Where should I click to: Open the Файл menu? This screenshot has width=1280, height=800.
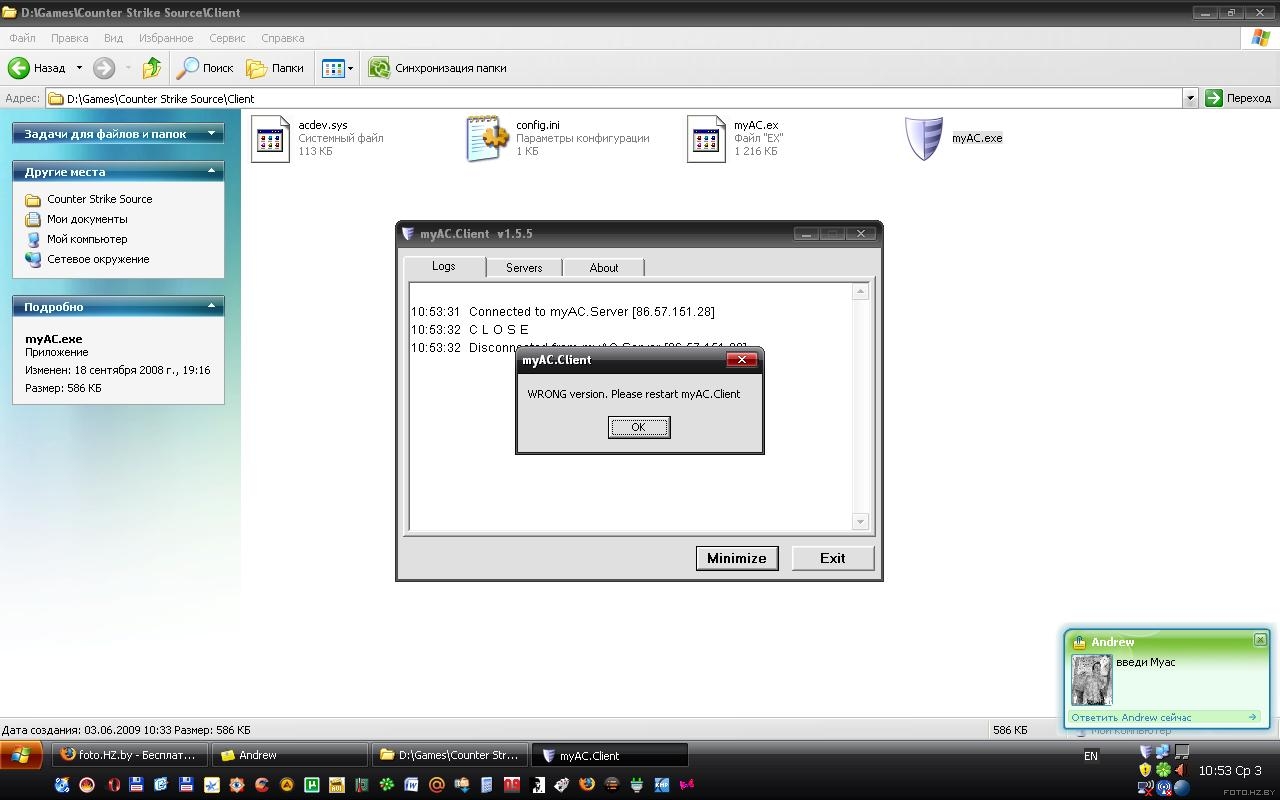pyautogui.click(x=22, y=38)
